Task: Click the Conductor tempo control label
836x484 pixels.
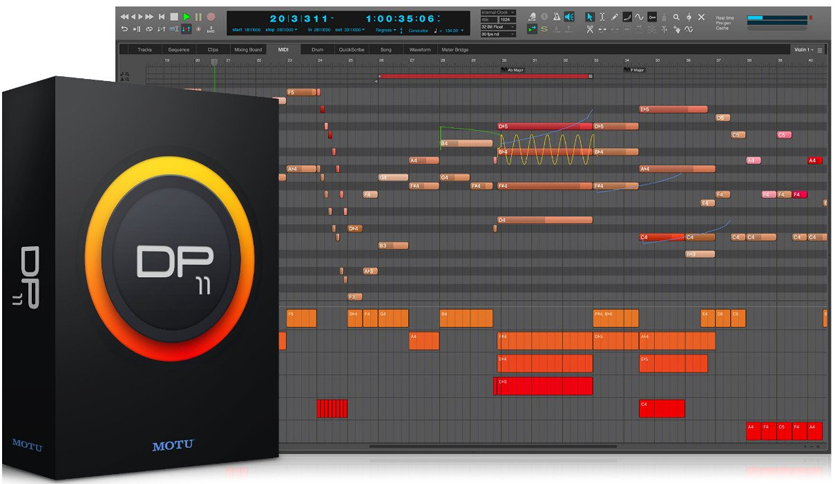Action: coord(419,30)
